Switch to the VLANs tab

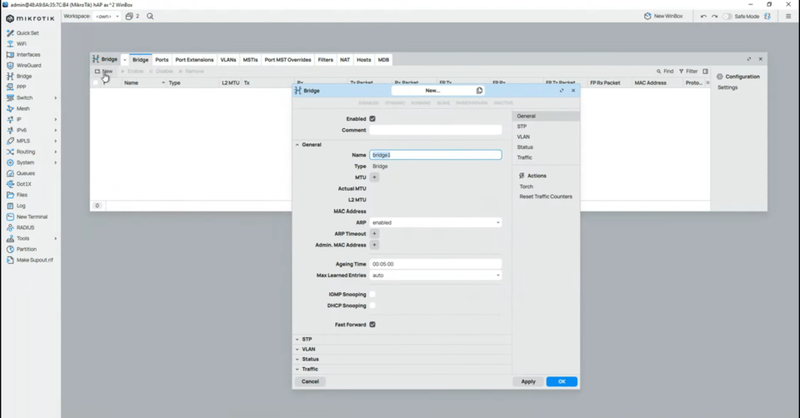coord(228,60)
